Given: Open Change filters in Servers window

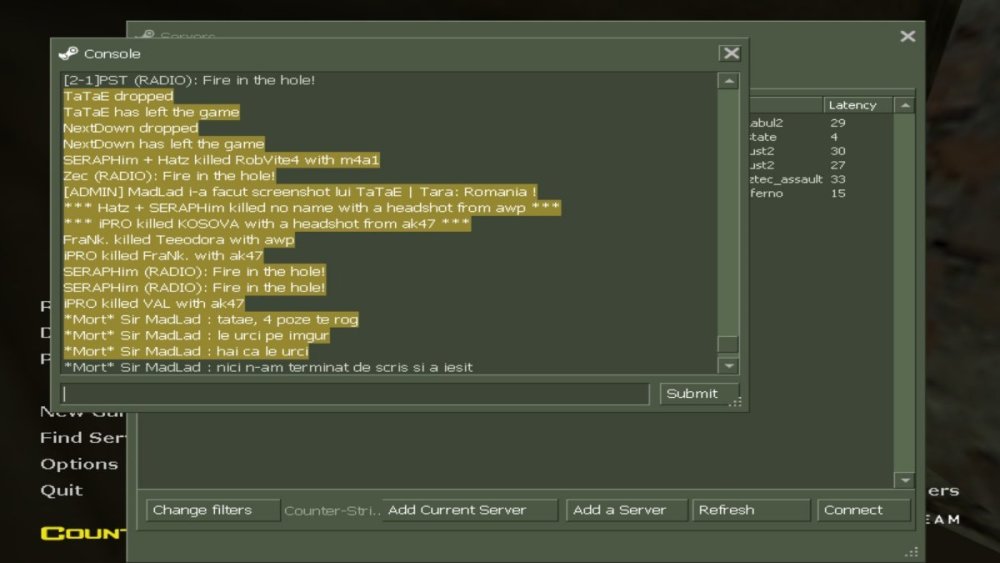Looking at the screenshot, I should click(212, 510).
